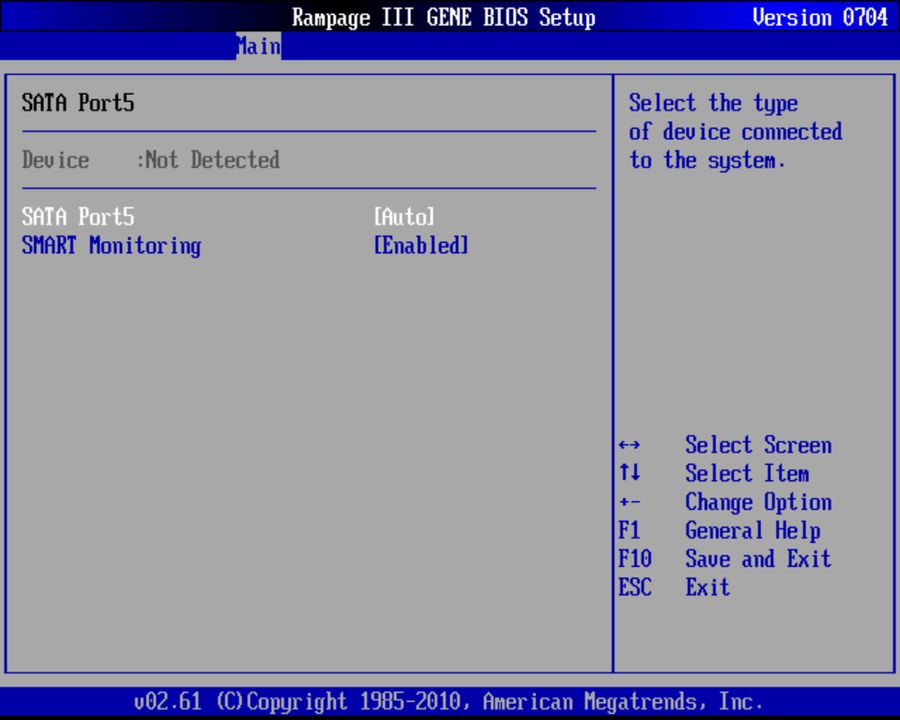The height and width of the screenshot is (720, 900).
Task: Open the SATA Port5 [Auto] option
Action: pyautogui.click(x=404, y=217)
